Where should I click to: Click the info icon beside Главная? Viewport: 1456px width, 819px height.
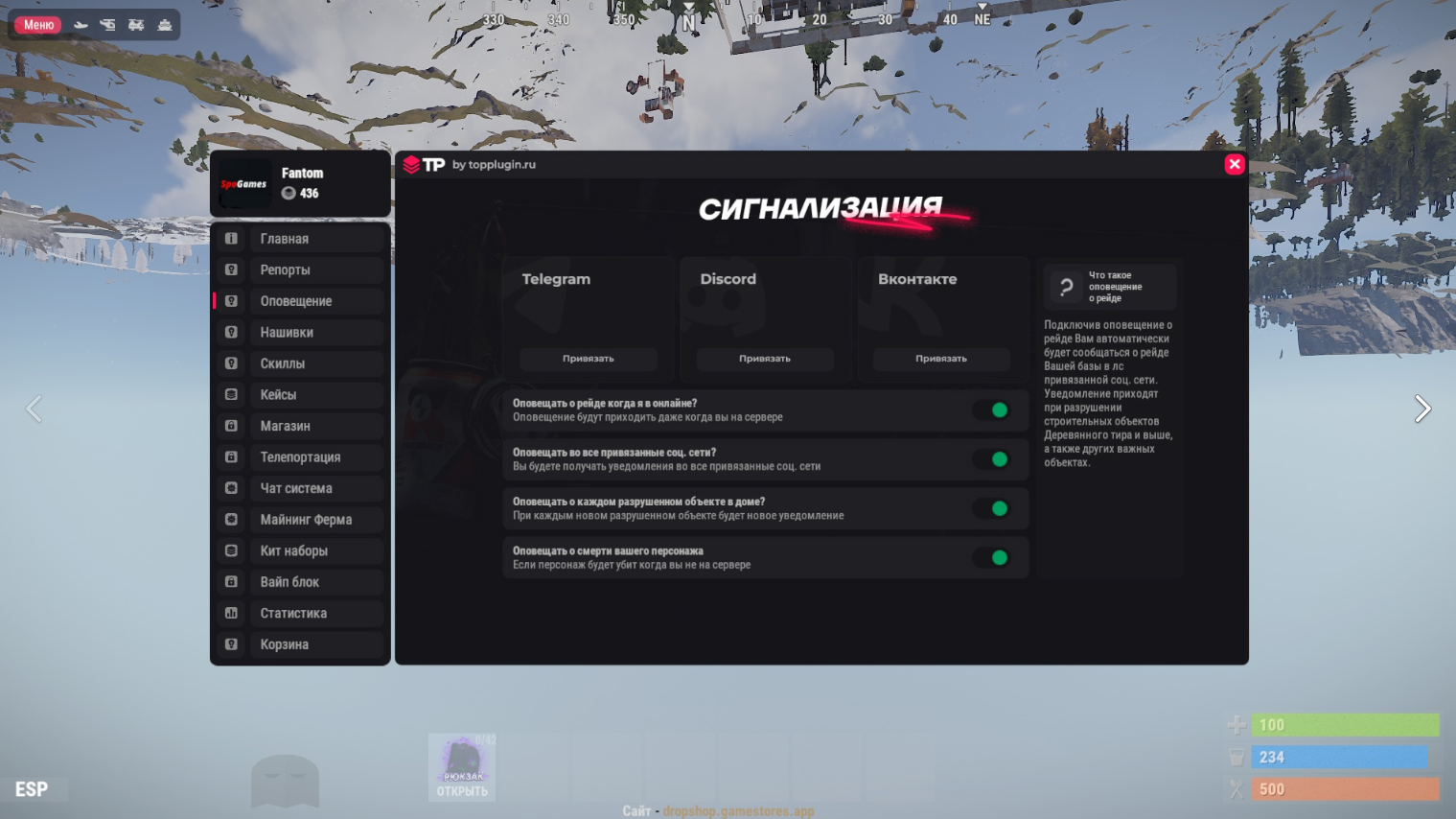tap(231, 239)
